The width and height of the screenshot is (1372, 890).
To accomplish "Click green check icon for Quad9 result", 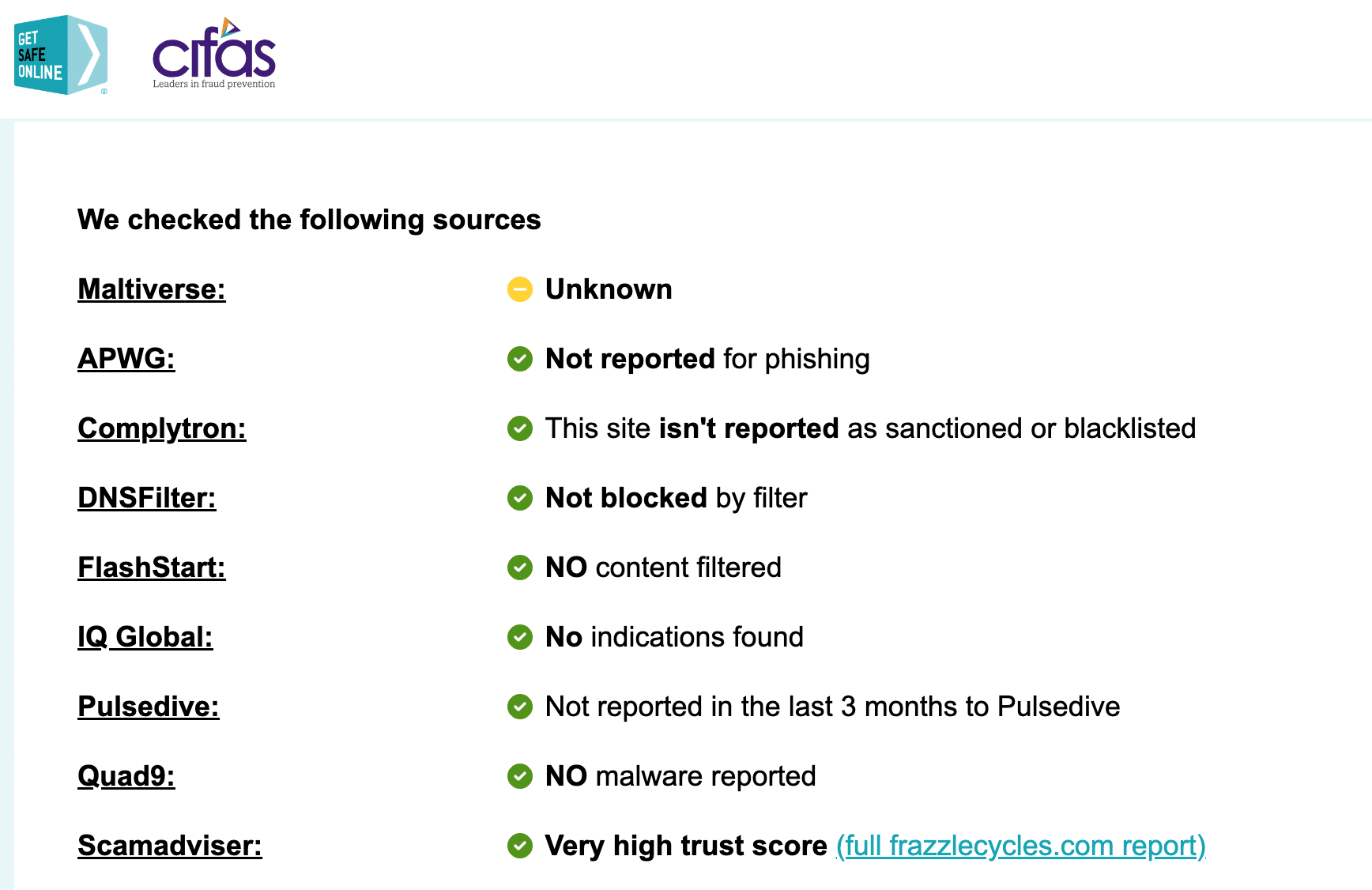I will point(519,776).
